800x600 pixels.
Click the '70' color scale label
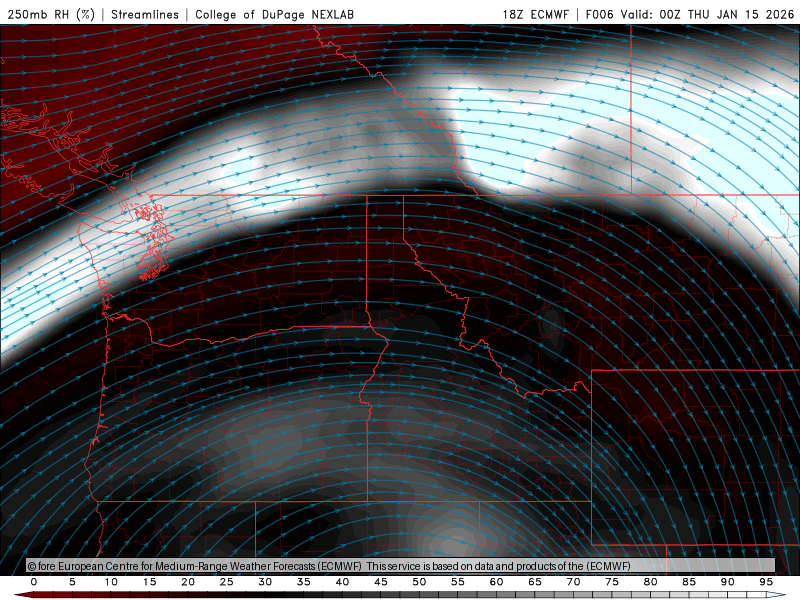[x=573, y=582]
